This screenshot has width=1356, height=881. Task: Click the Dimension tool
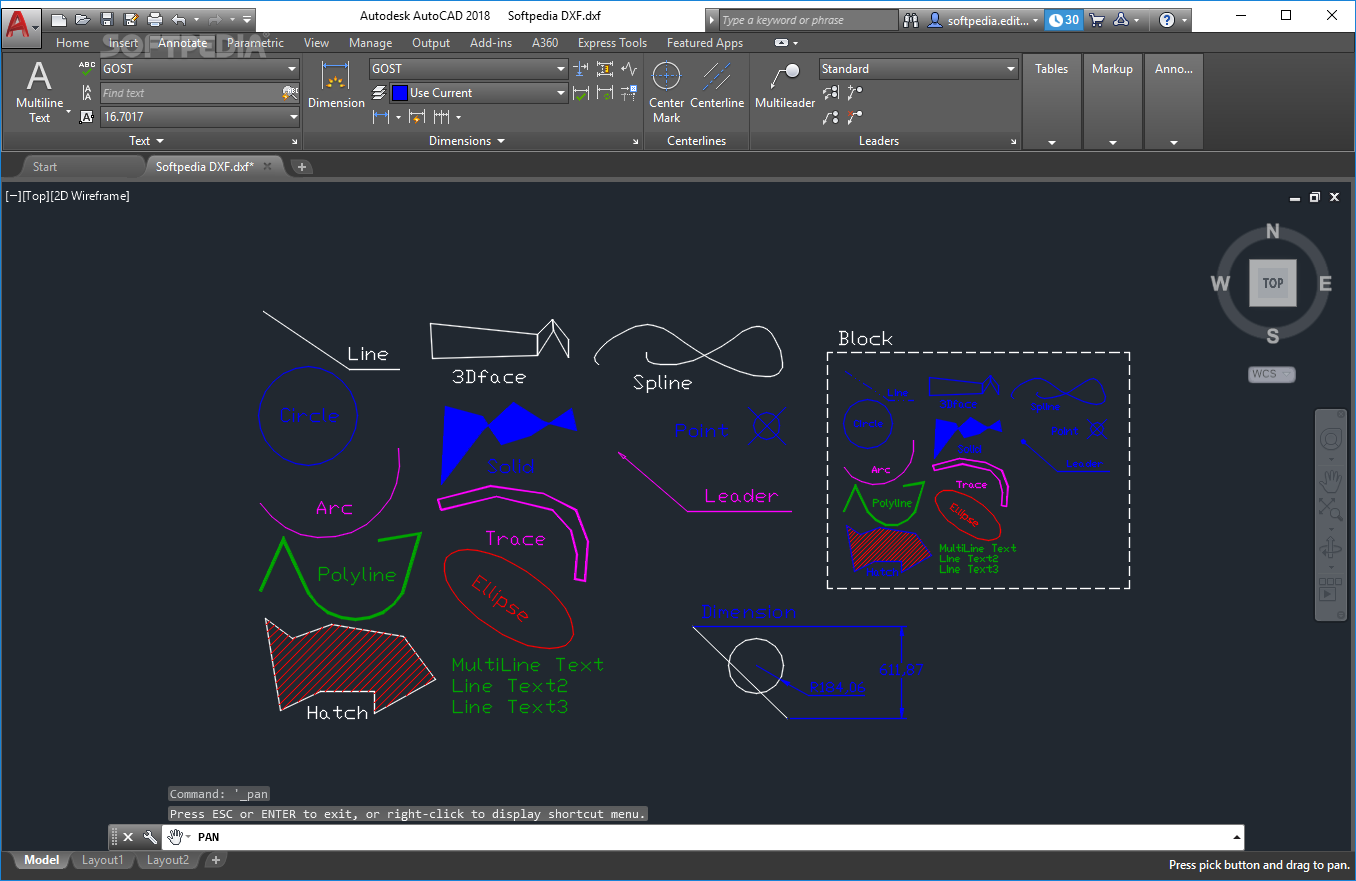point(336,86)
